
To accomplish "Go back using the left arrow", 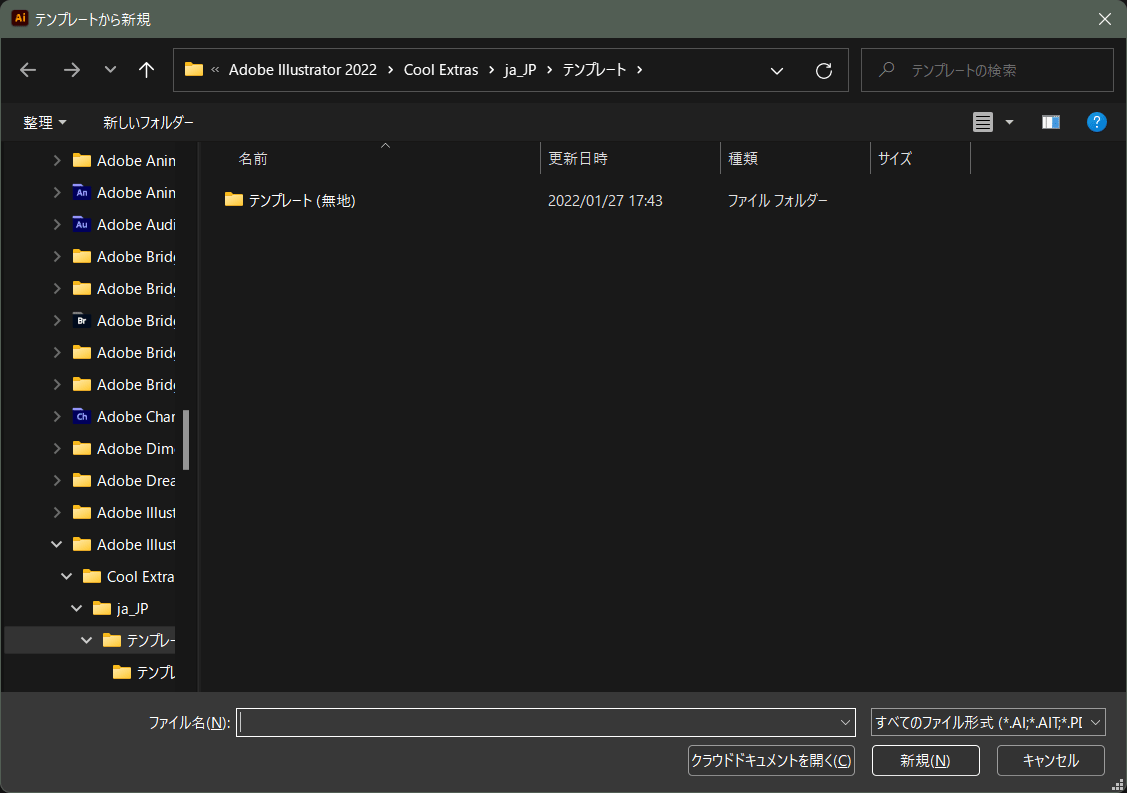I will click(28, 70).
